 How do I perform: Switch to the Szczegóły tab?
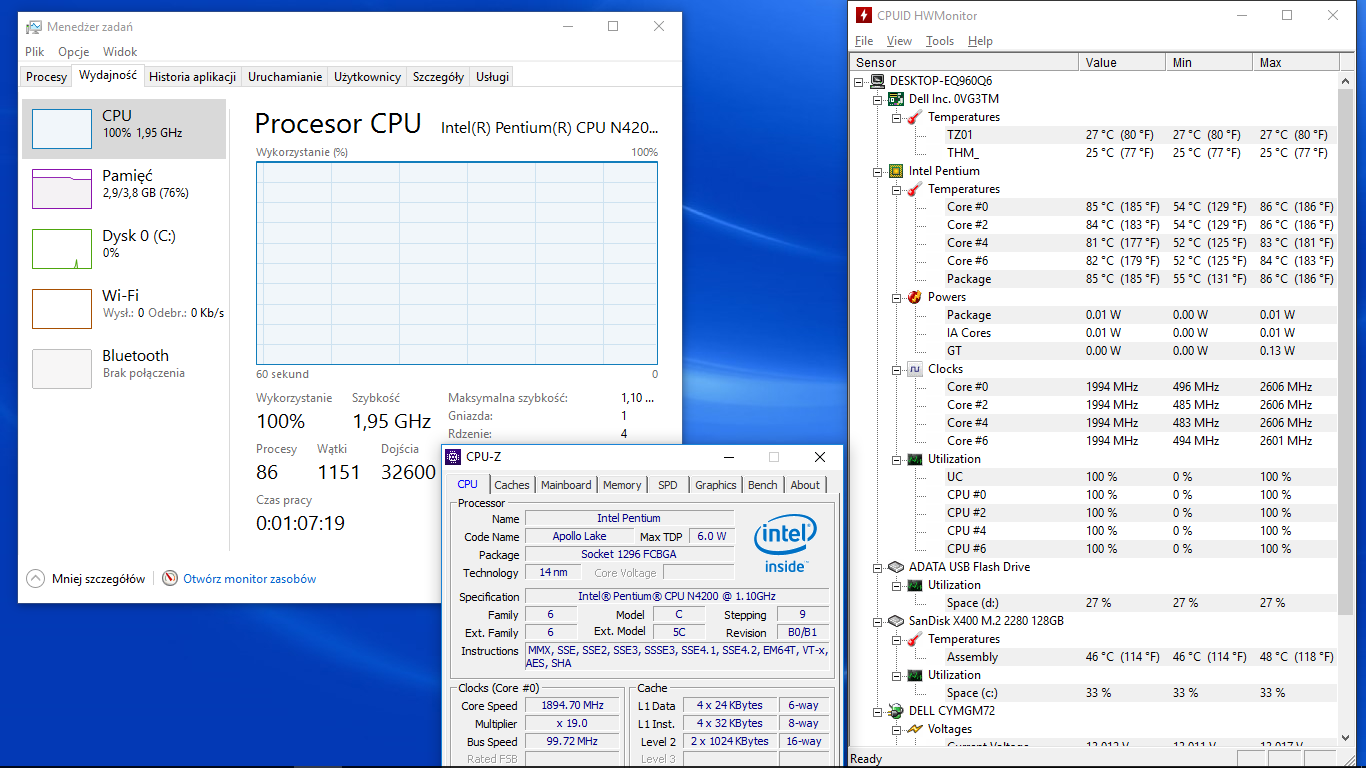click(x=438, y=77)
